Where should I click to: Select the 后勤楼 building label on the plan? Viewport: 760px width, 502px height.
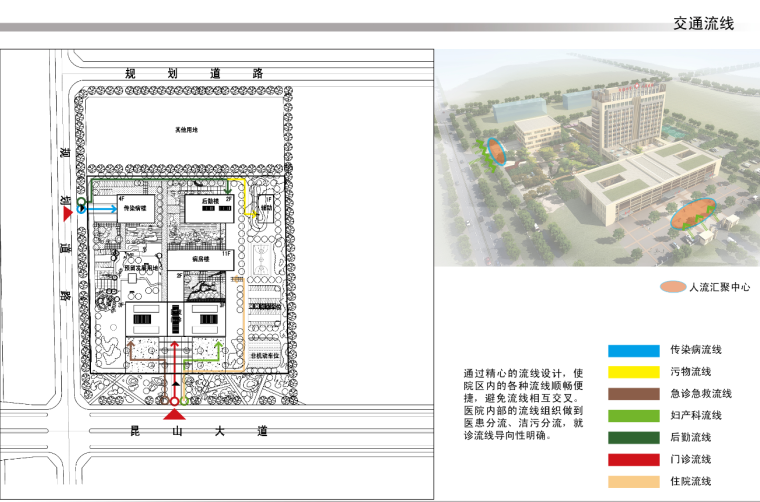(x=210, y=202)
